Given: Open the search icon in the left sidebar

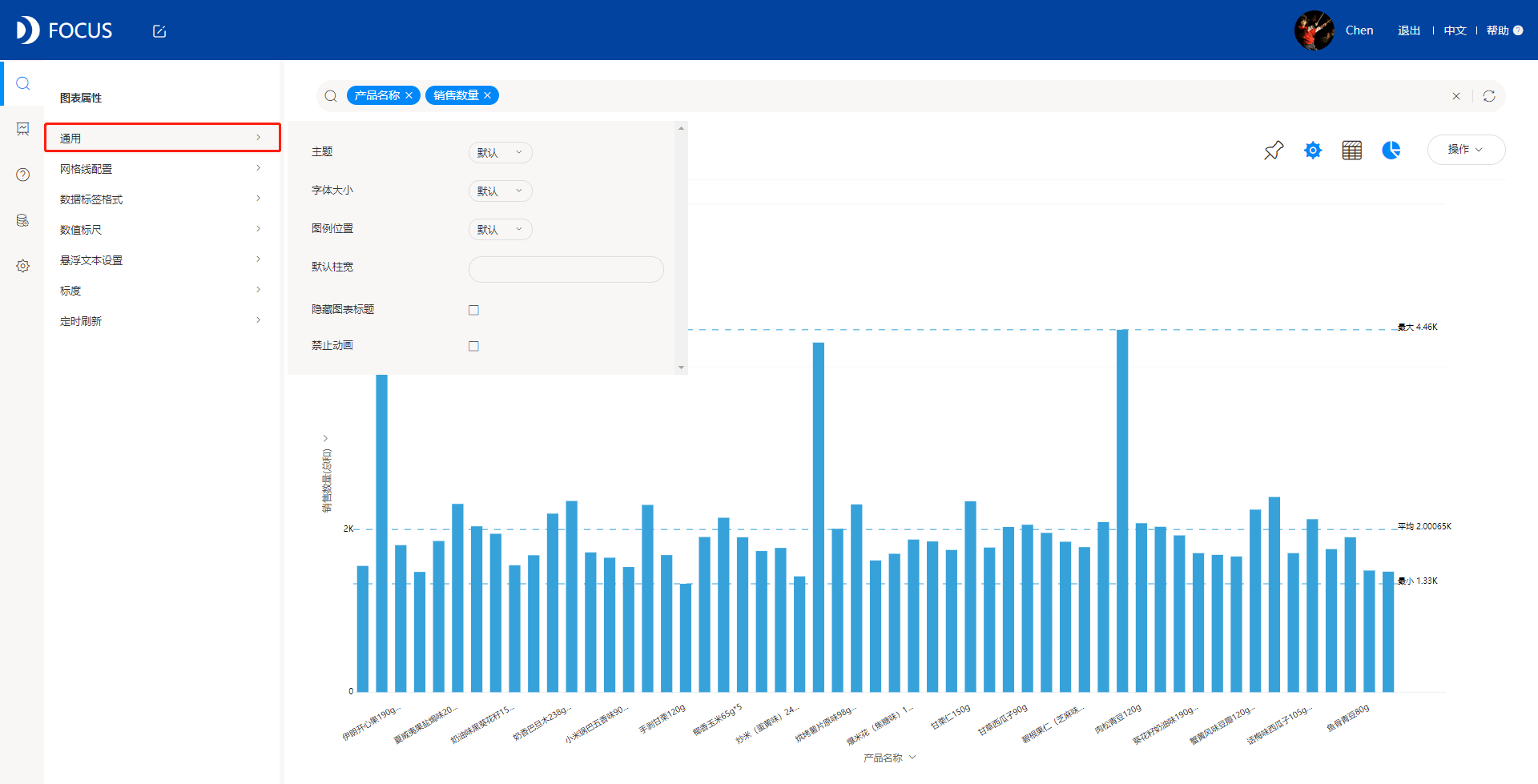Looking at the screenshot, I should pos(22,83).
